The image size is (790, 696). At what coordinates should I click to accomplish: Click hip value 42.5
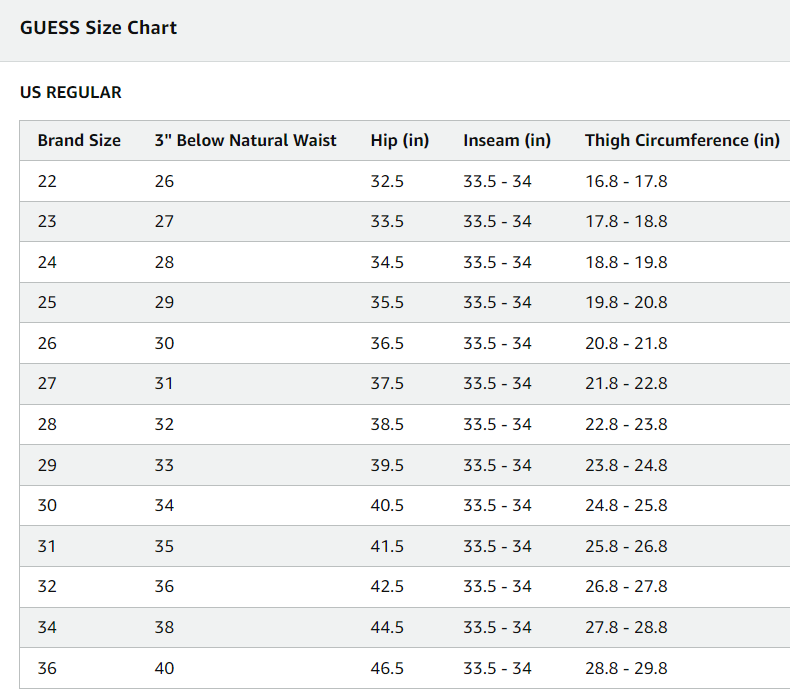click(387, 587)
